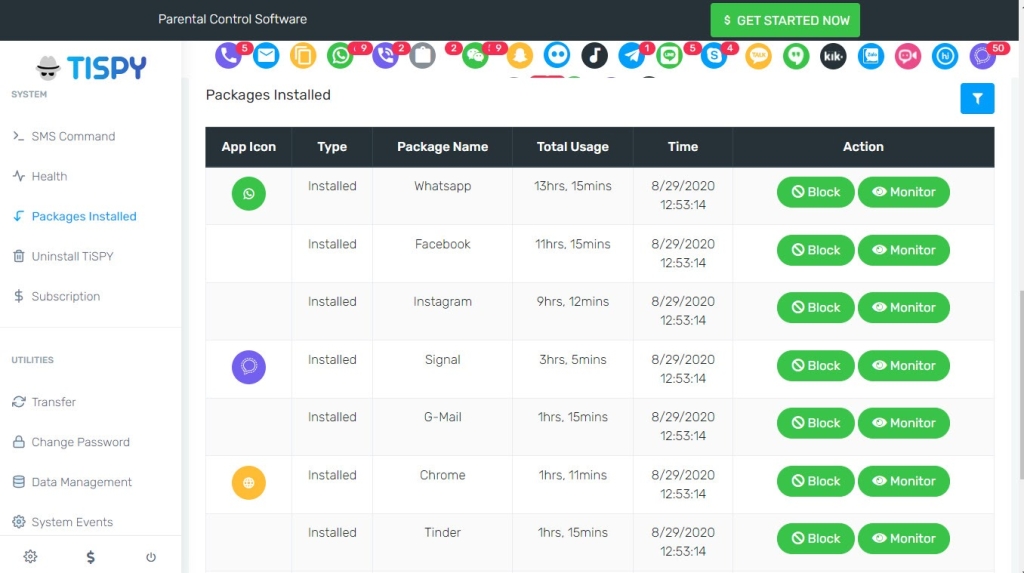Block the Instagram package
The height and width of the screenshot is (573, 1024).
816,308
